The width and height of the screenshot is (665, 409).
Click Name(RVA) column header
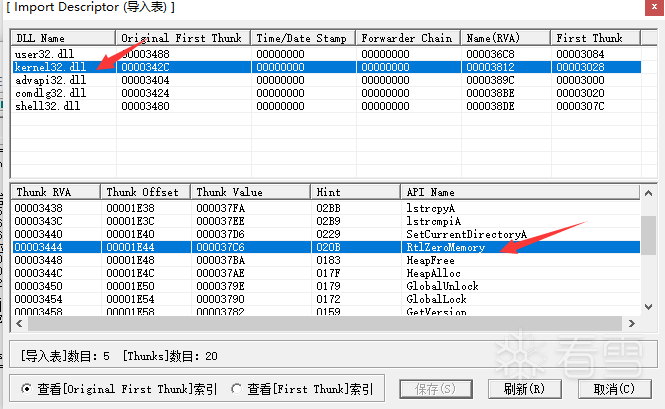pos(506,38)
